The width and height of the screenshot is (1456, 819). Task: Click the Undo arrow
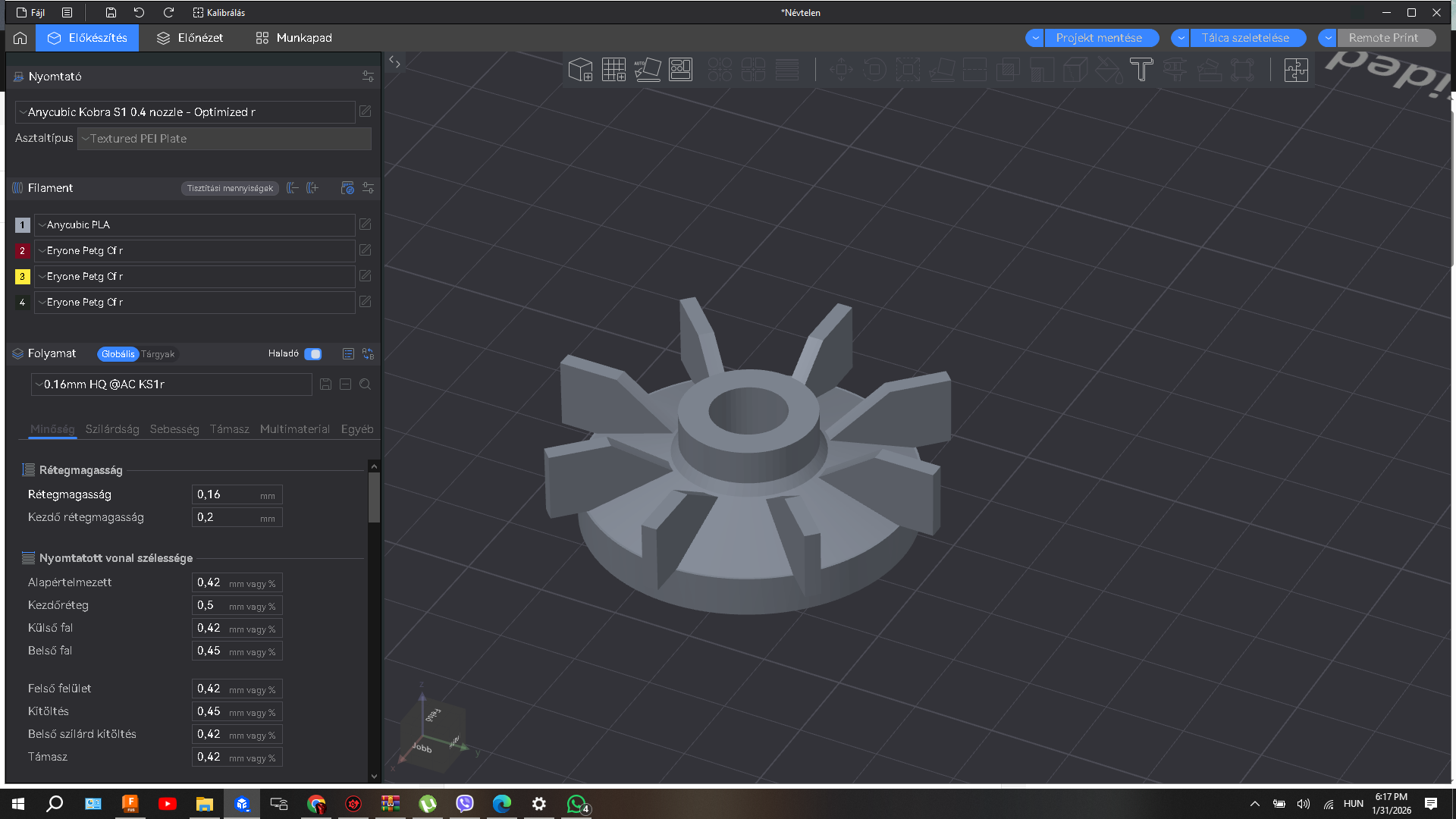pos(139,12)
